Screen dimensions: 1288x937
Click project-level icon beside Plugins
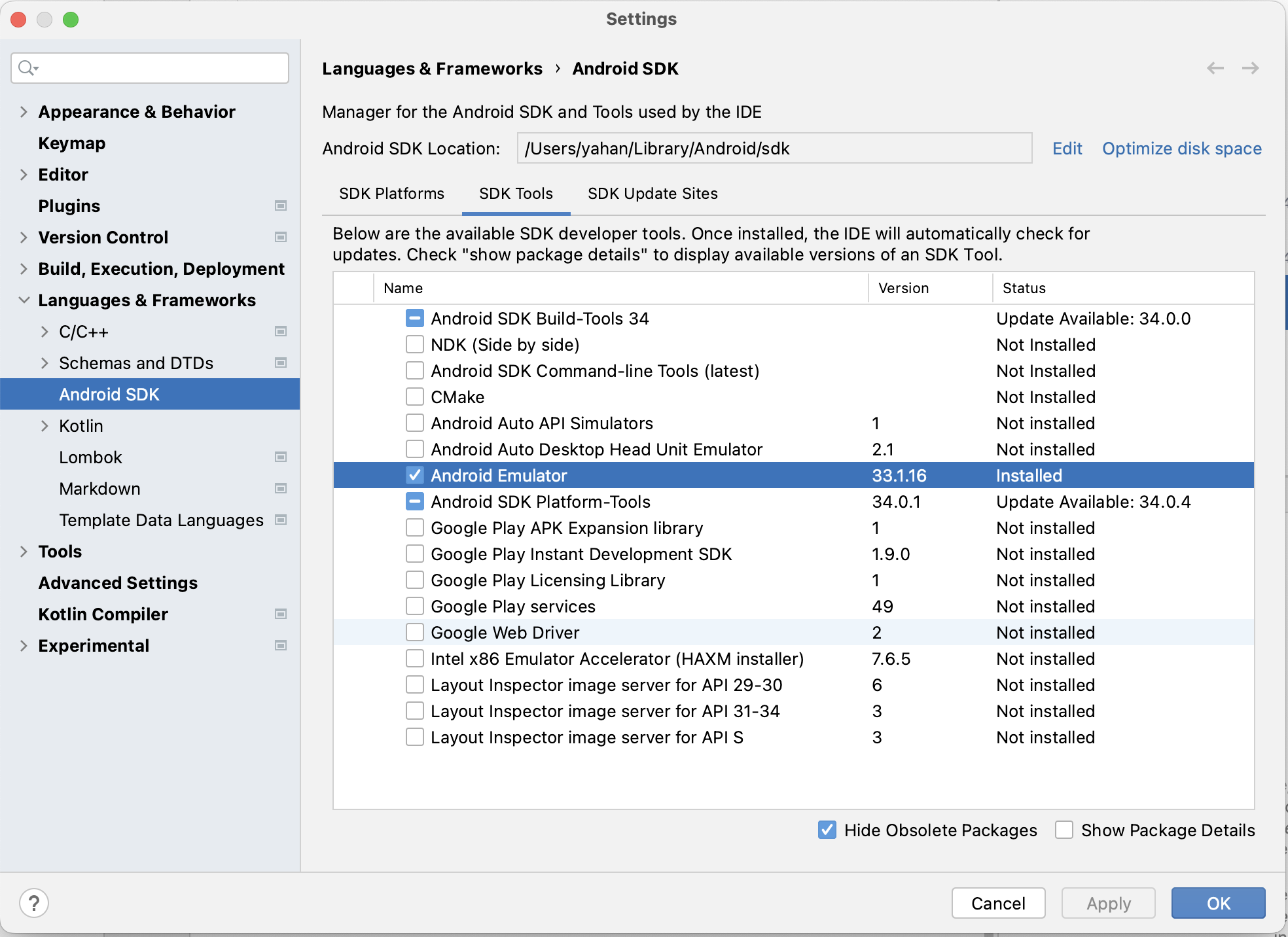pyautogui.click(x=281, y=205)
